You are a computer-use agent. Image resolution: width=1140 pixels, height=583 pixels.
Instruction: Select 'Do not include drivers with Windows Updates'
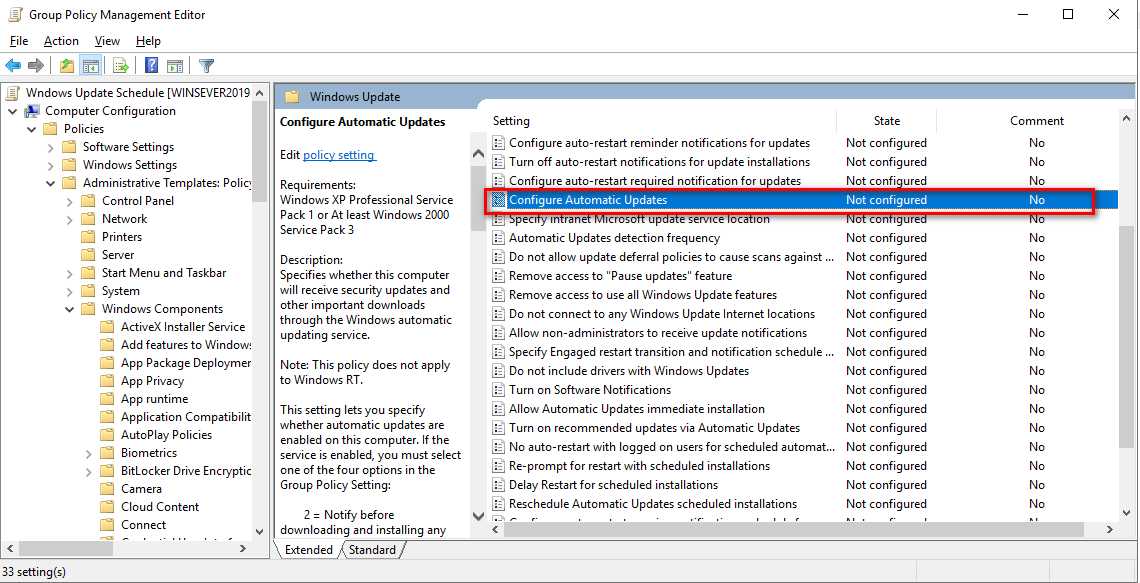(629, 371)
